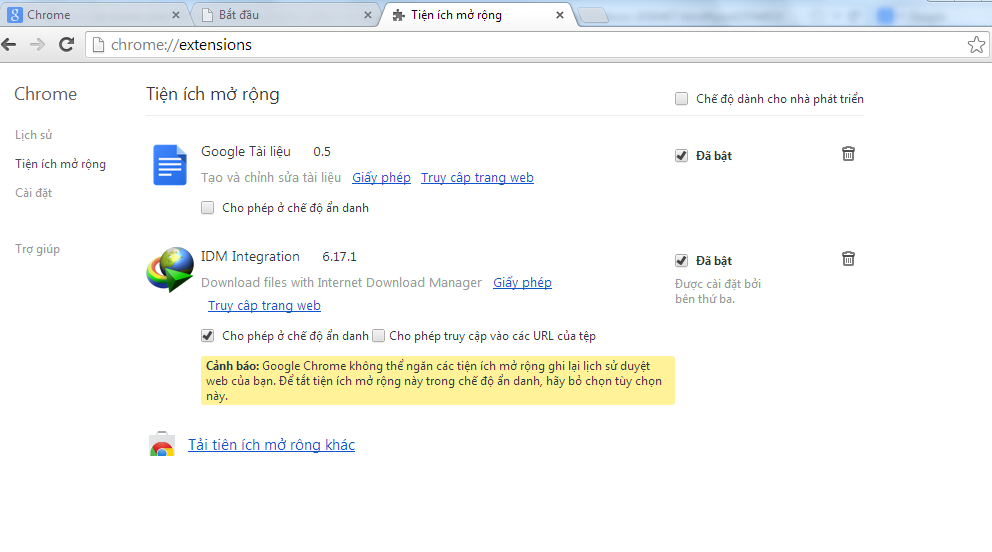992x552 pixels.
Task: Close the Chrome tab
Action: coord(176,15)
